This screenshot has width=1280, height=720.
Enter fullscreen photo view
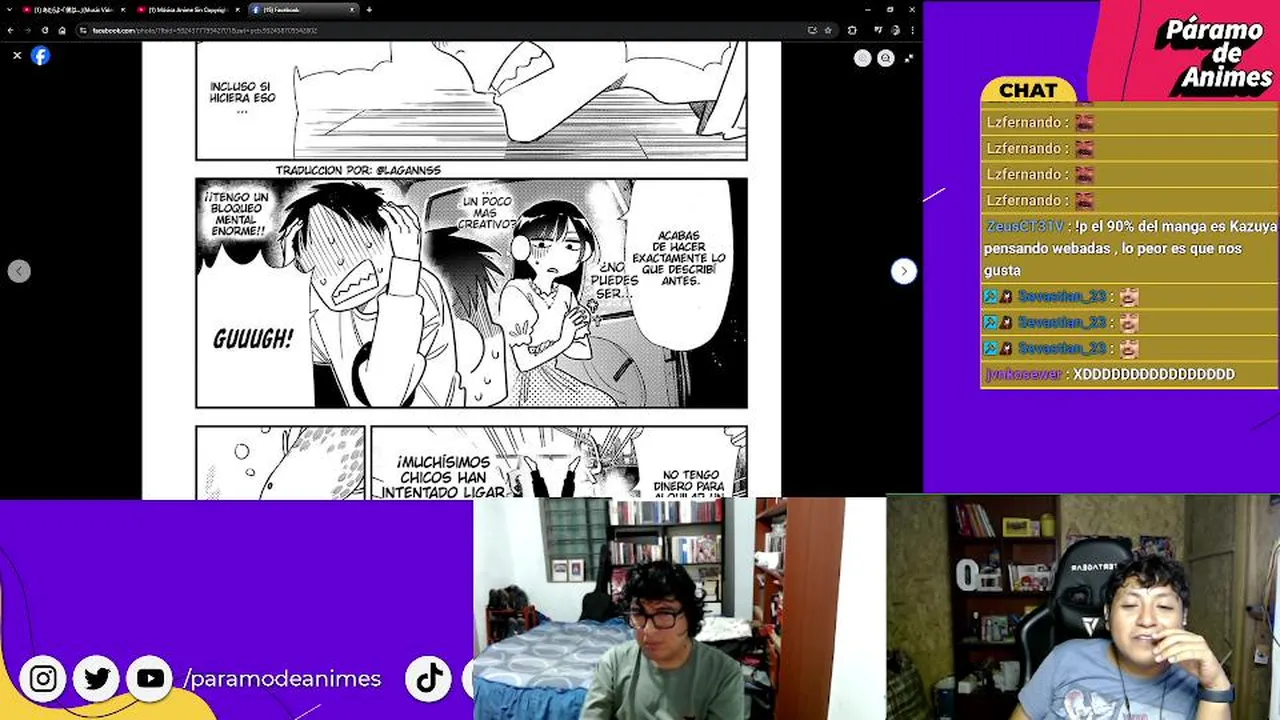tap(909, 58)
